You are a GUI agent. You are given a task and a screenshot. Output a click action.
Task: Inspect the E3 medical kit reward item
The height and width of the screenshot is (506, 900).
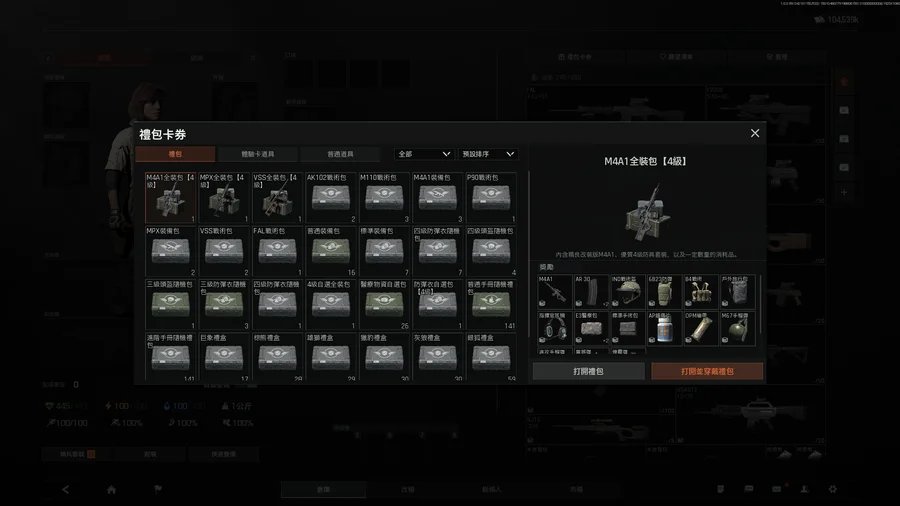coord(591,328)
